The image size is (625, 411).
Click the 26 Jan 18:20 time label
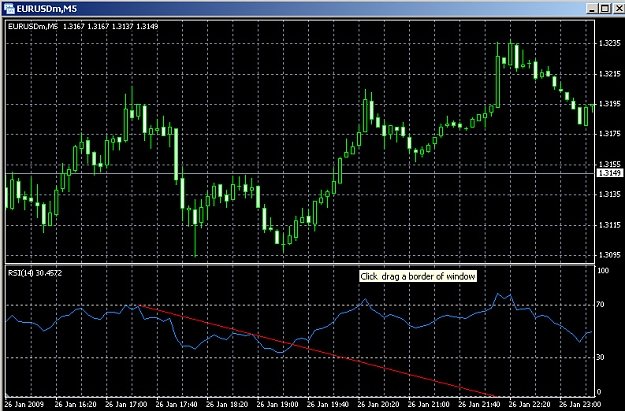tap(227, 404)
